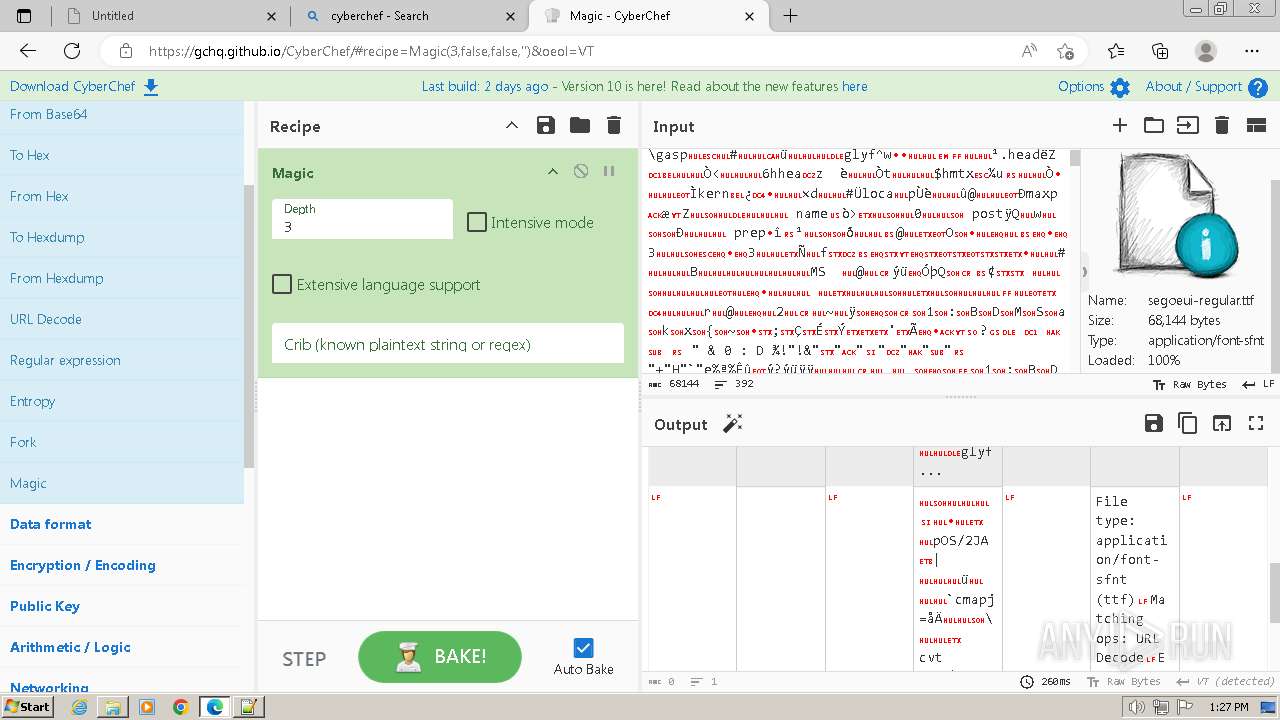
Task: Click the BAKE! button
Action: (x=440, y=657)
